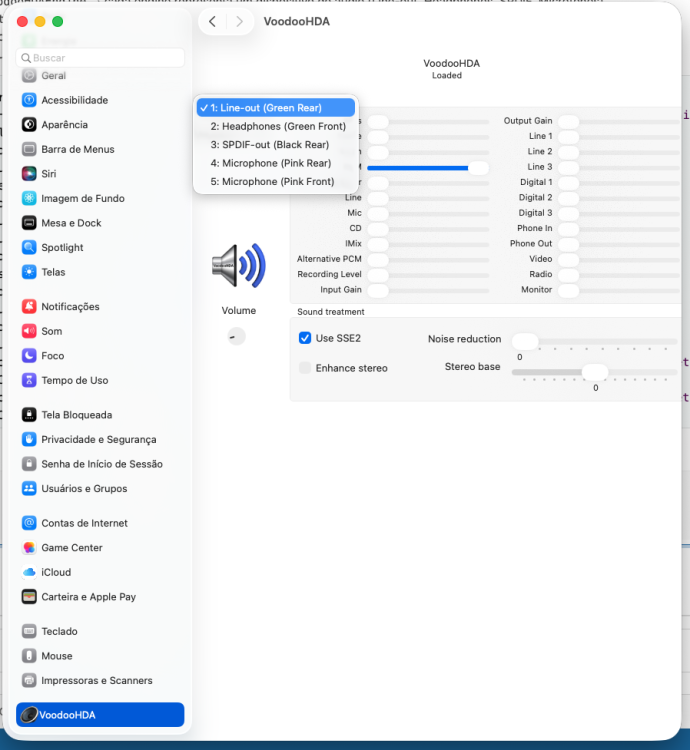Click the large VoodooHDA speaker volume icon
This screenshot has height=750, width=690.
[x=239, y=265]
